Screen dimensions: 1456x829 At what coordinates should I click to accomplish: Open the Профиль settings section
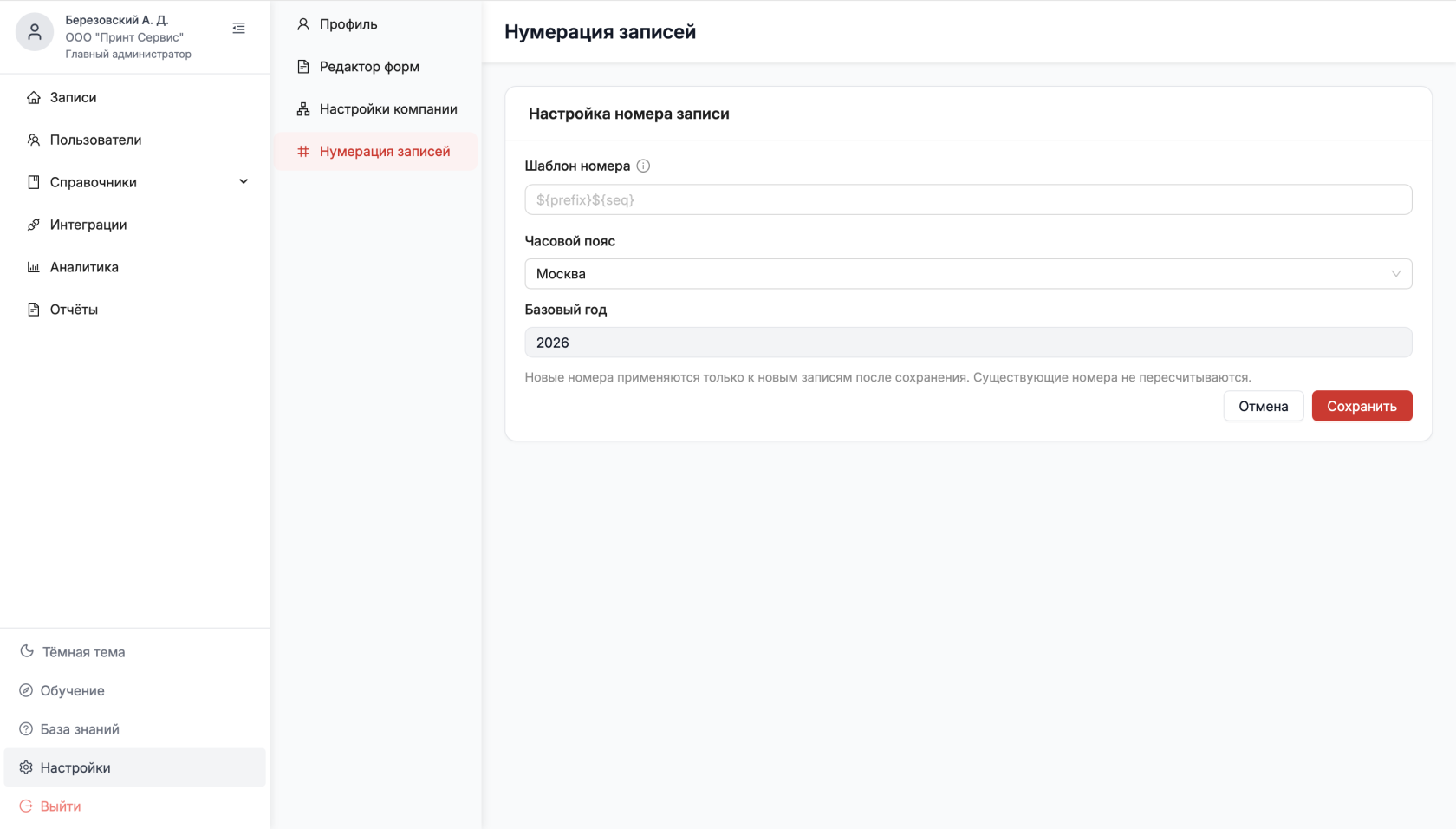click(375, 24)
